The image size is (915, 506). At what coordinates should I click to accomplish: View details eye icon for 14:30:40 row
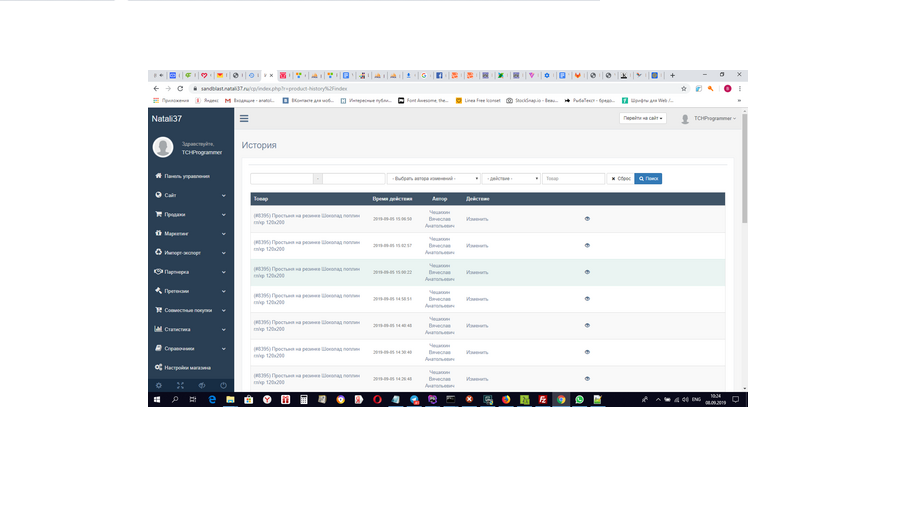[587, 352]
